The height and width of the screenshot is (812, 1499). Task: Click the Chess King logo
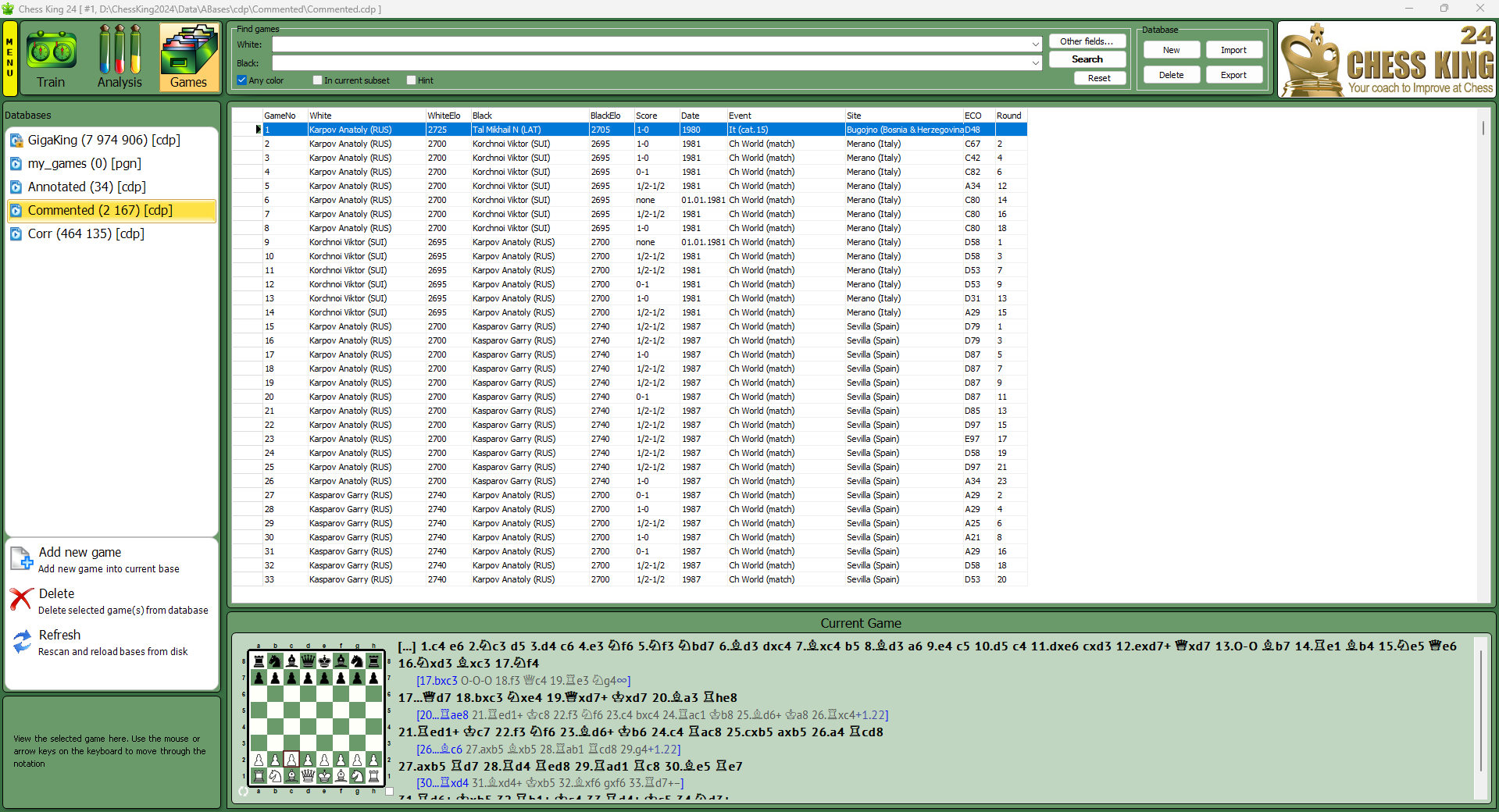1387,59
